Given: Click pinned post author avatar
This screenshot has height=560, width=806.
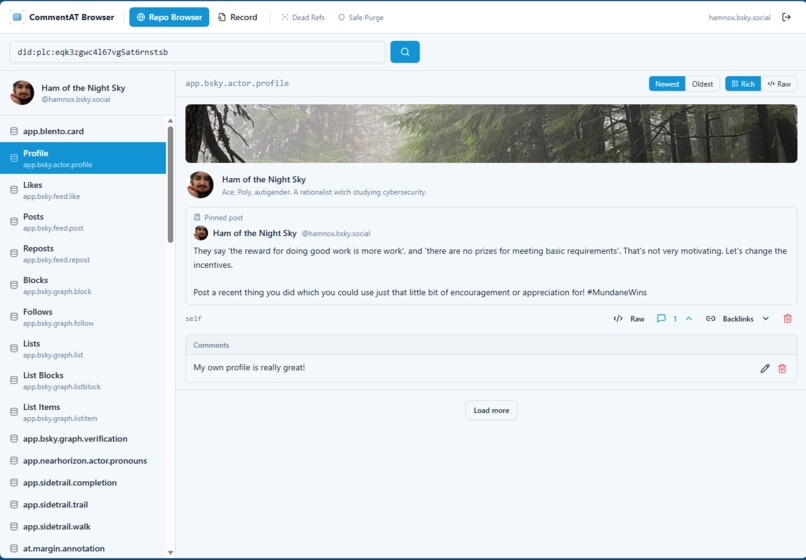Looking at the screenshot, I should 201,233.
